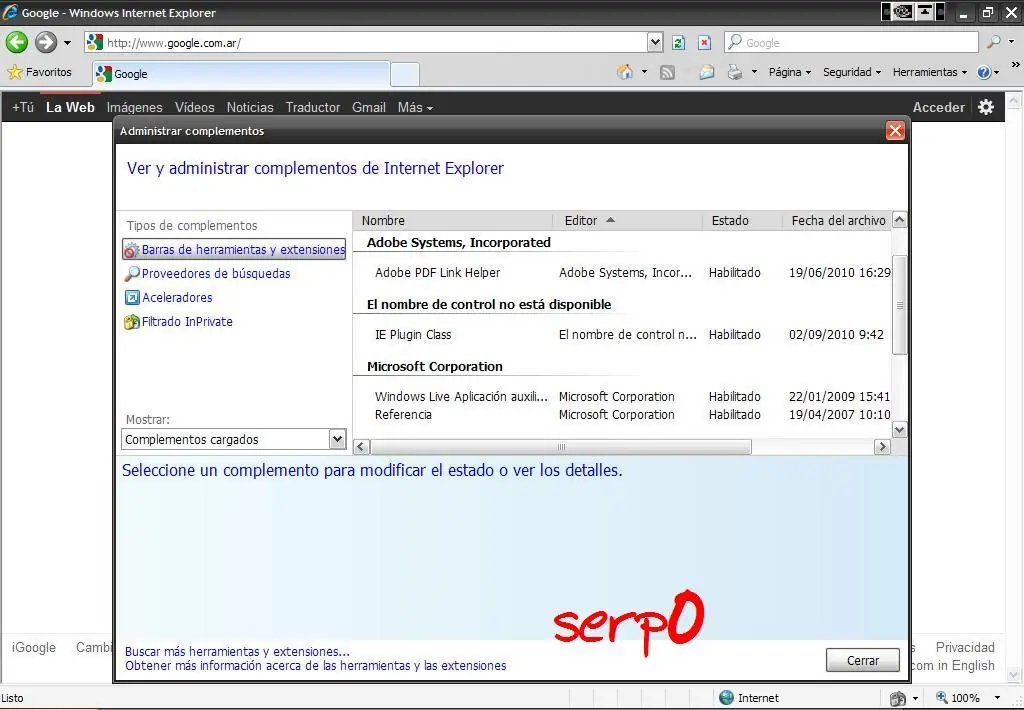Select Barras de herramientas y extensiones
Viewport: 1024px width, 710px height.
[234, 250]
